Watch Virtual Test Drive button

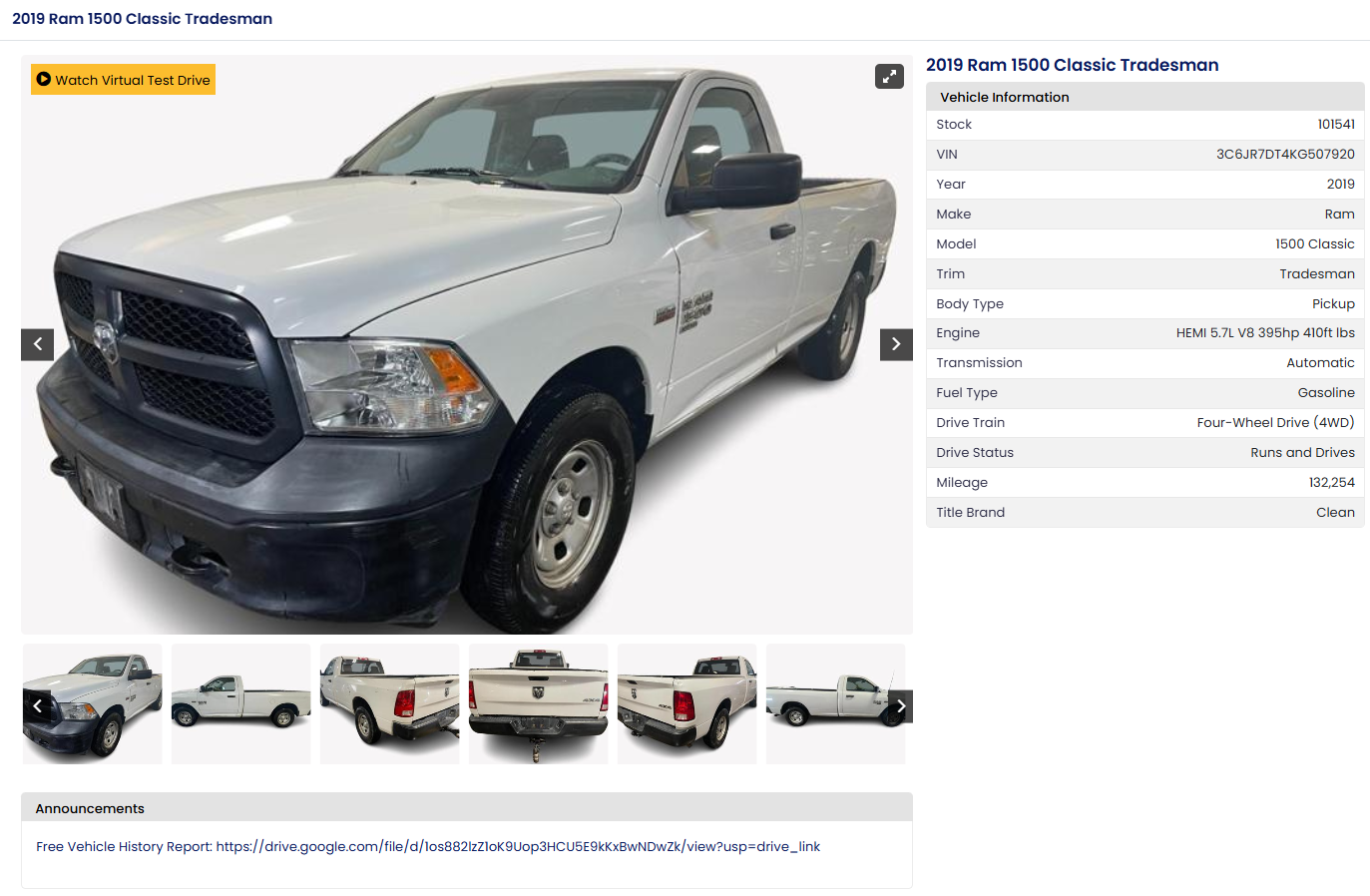(123, 80)
